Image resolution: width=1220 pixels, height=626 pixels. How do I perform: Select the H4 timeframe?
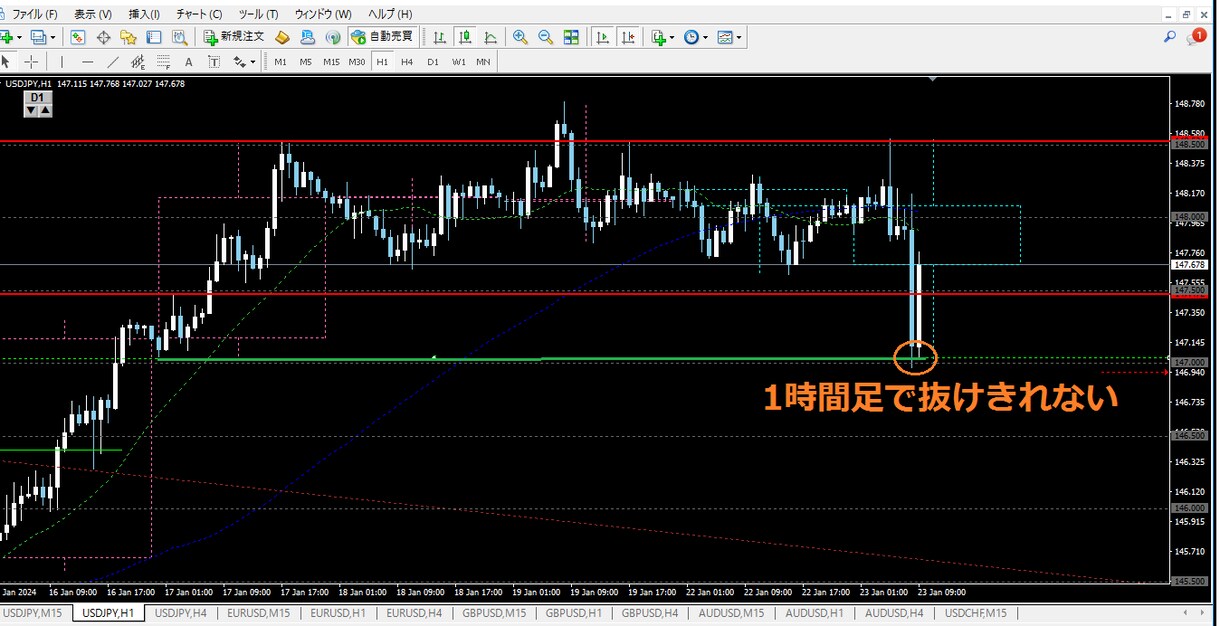pyautogui.click(x=407, y=62)
